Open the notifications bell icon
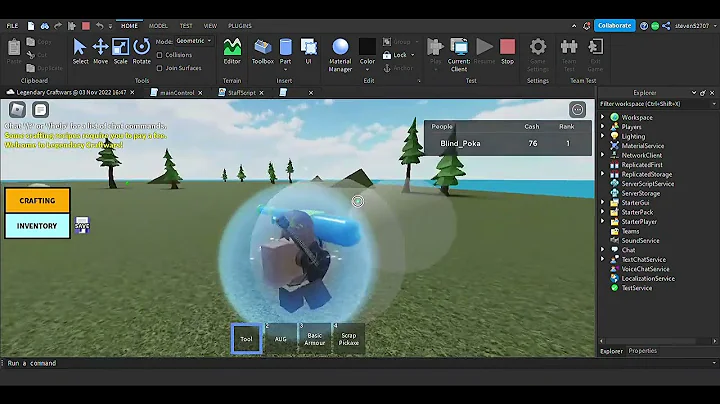The height and width of the screenshot is (404, 720). [586, 26]
